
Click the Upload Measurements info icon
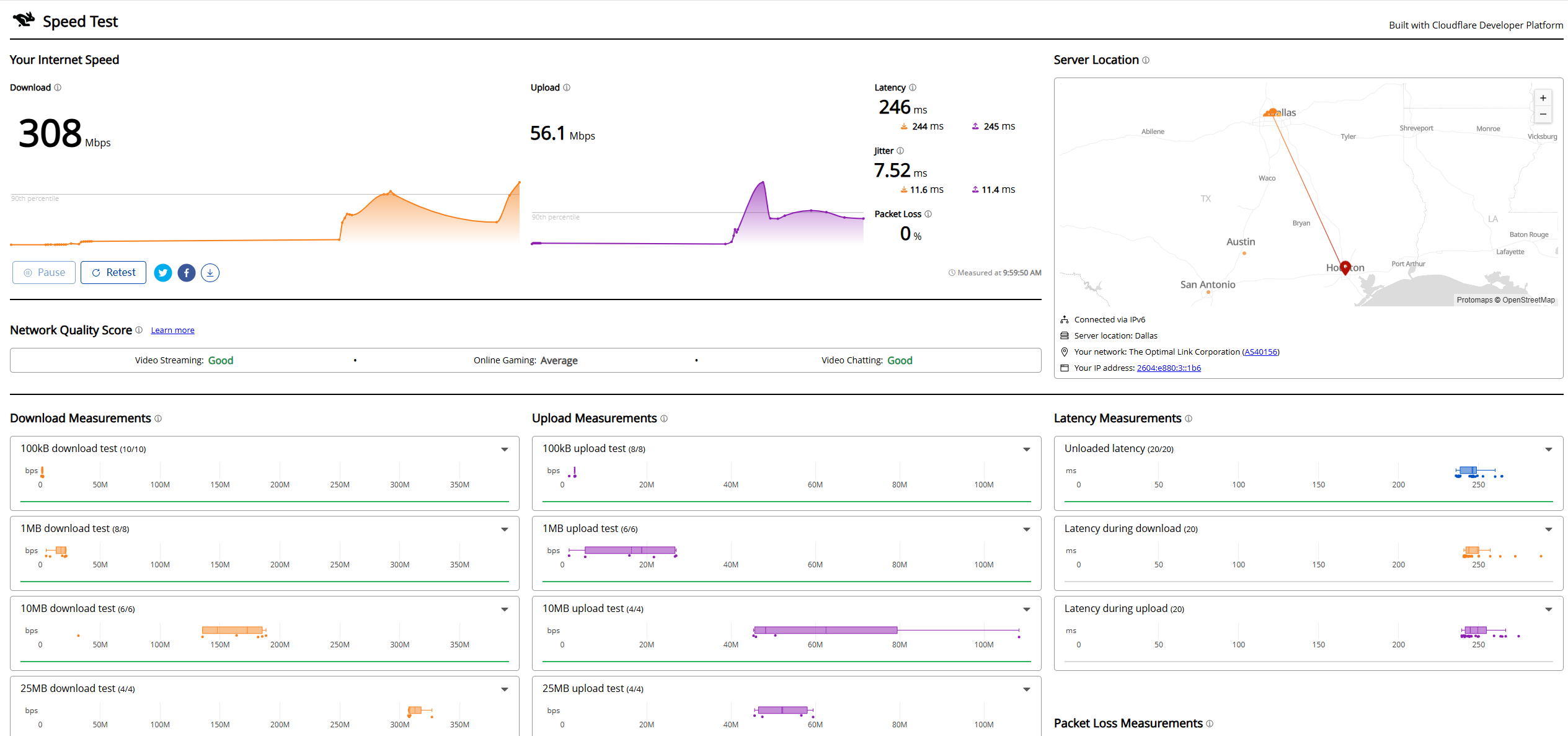[x=664, y=419]
